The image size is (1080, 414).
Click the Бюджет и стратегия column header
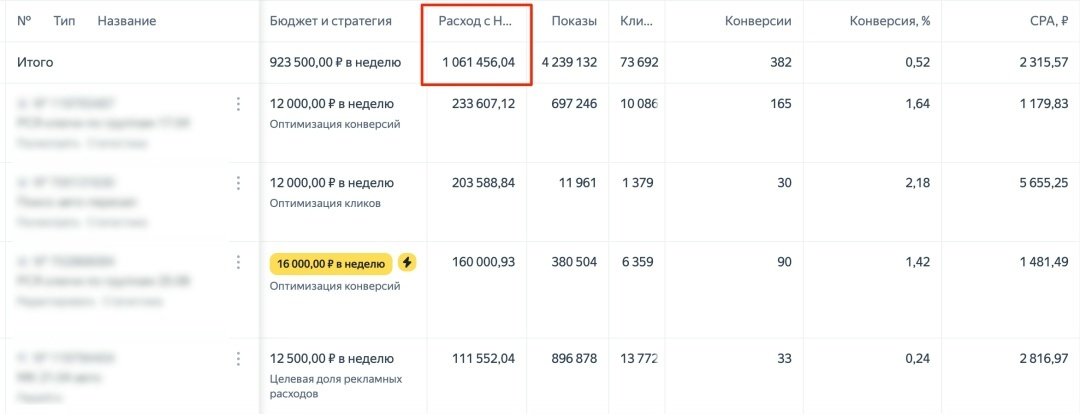point(331,21)
